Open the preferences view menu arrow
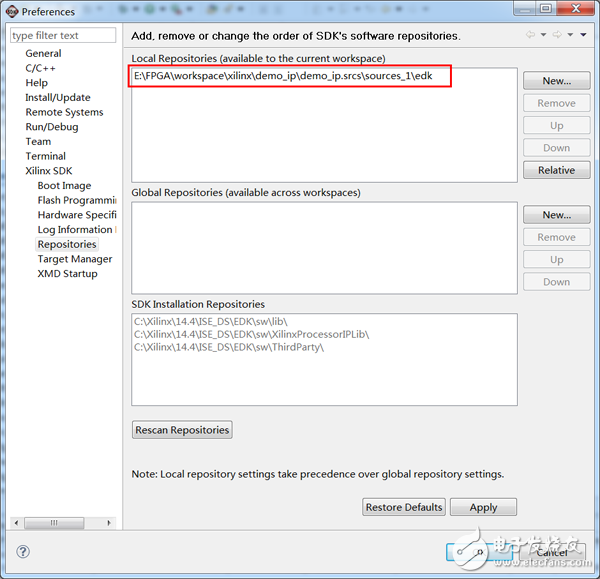600x579 pixels. point(583,35)
